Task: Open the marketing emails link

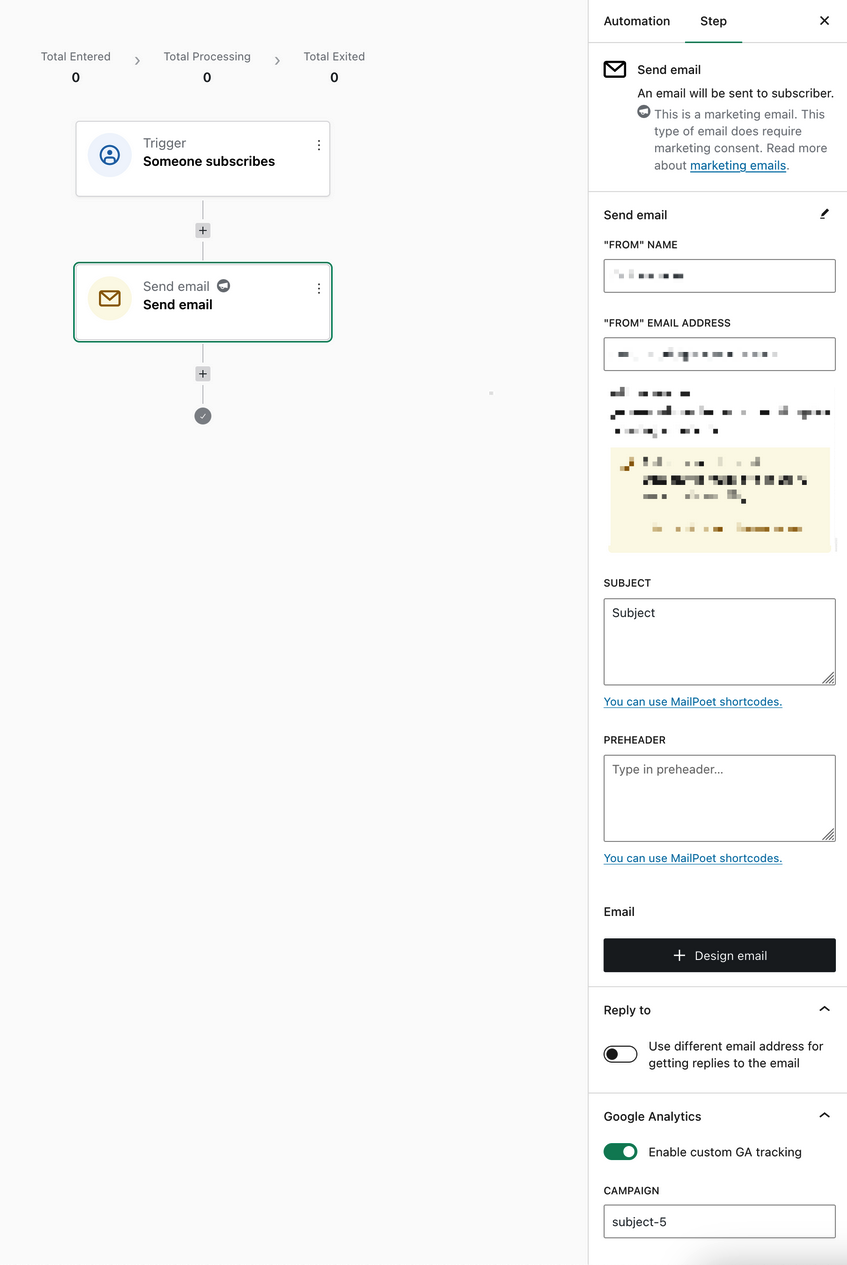Action: coord(738,166)
